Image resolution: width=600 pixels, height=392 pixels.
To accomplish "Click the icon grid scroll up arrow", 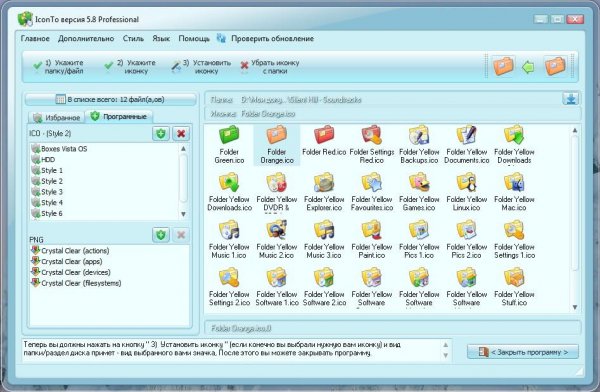I will pyautogui.click(x=575, y=131).
